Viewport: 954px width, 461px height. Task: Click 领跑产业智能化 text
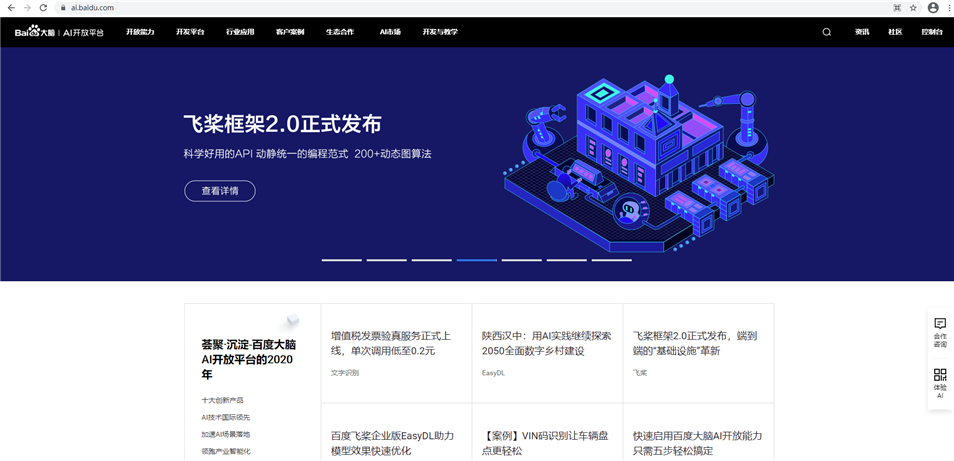click(x=226, y=451)
